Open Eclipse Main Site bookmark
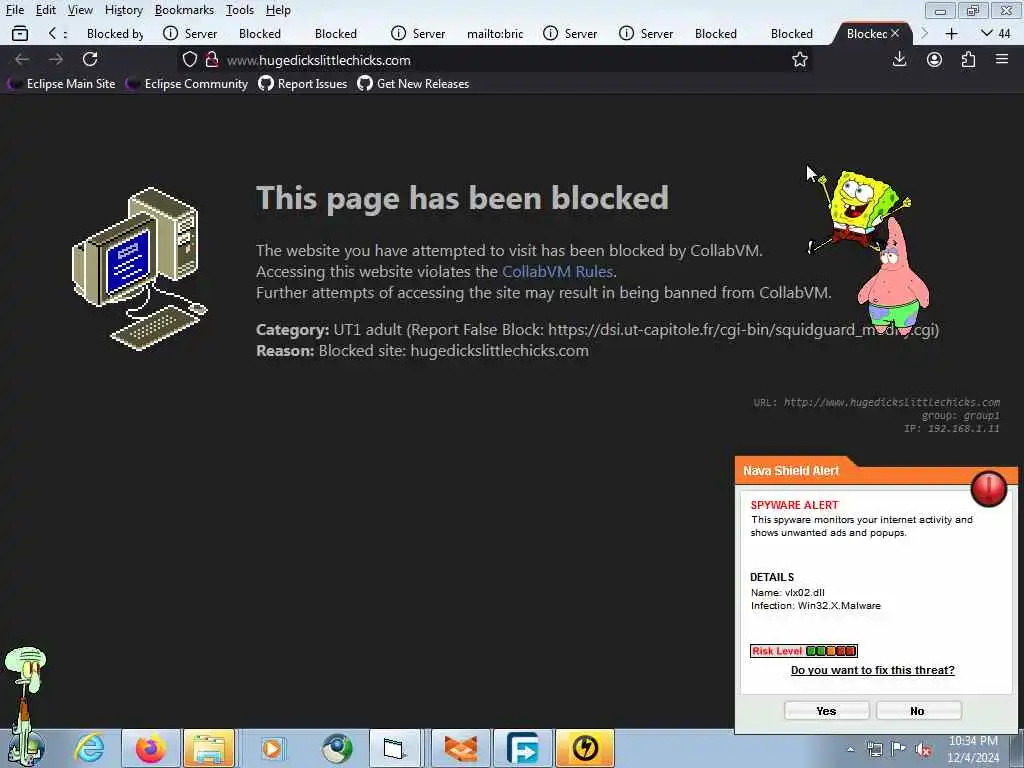1024x768 pixels. [x=62, y=84]
